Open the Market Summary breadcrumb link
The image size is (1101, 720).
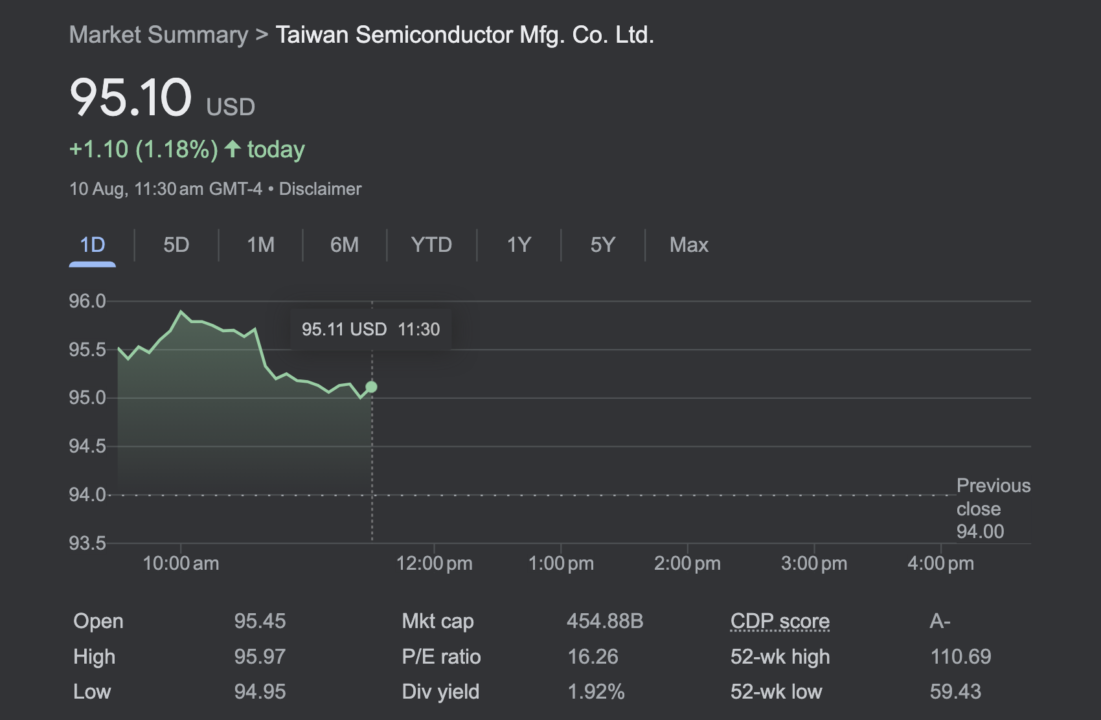click(x=159, y=34)
